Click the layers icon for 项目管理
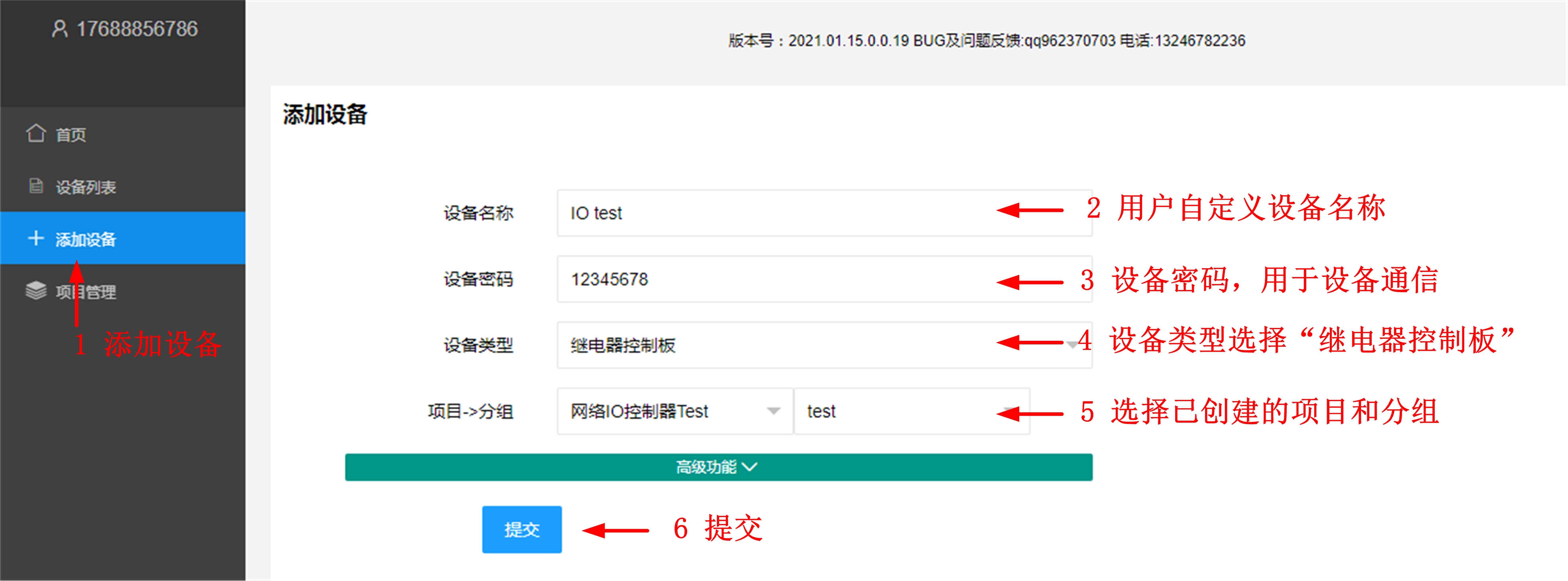This screenshot has width=1568, height=581. pyautogui.click(x=36, y=290)
